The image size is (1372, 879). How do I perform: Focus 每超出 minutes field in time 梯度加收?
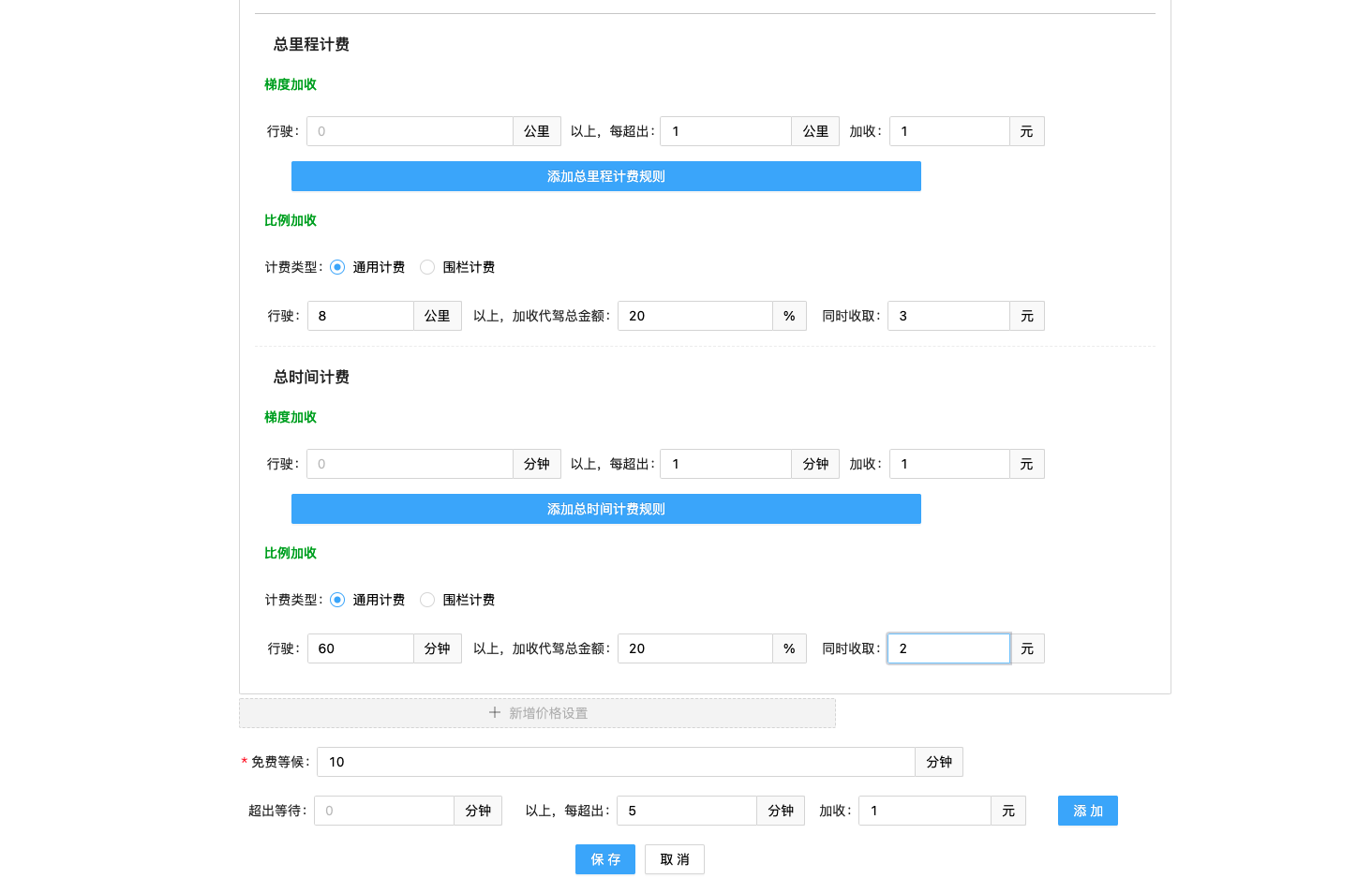726,464
